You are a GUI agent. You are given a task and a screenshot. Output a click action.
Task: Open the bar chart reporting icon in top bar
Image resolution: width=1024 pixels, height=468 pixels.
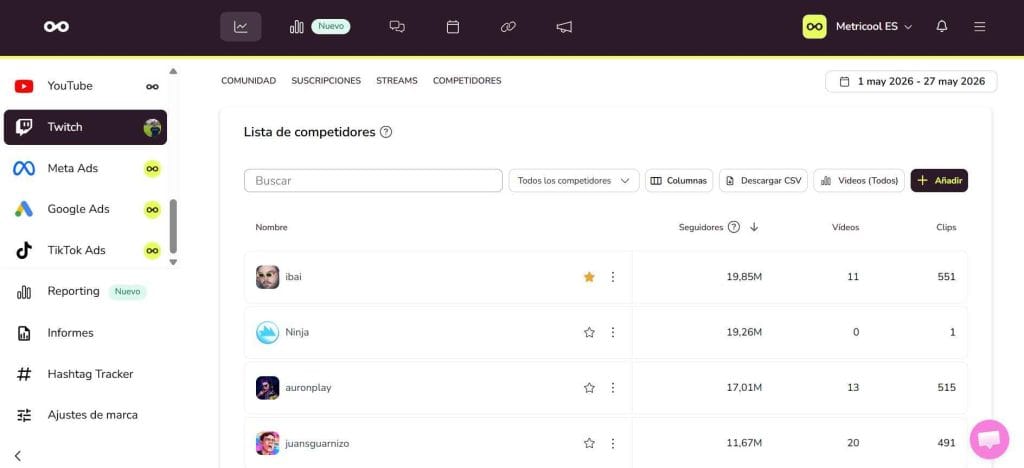296,27
